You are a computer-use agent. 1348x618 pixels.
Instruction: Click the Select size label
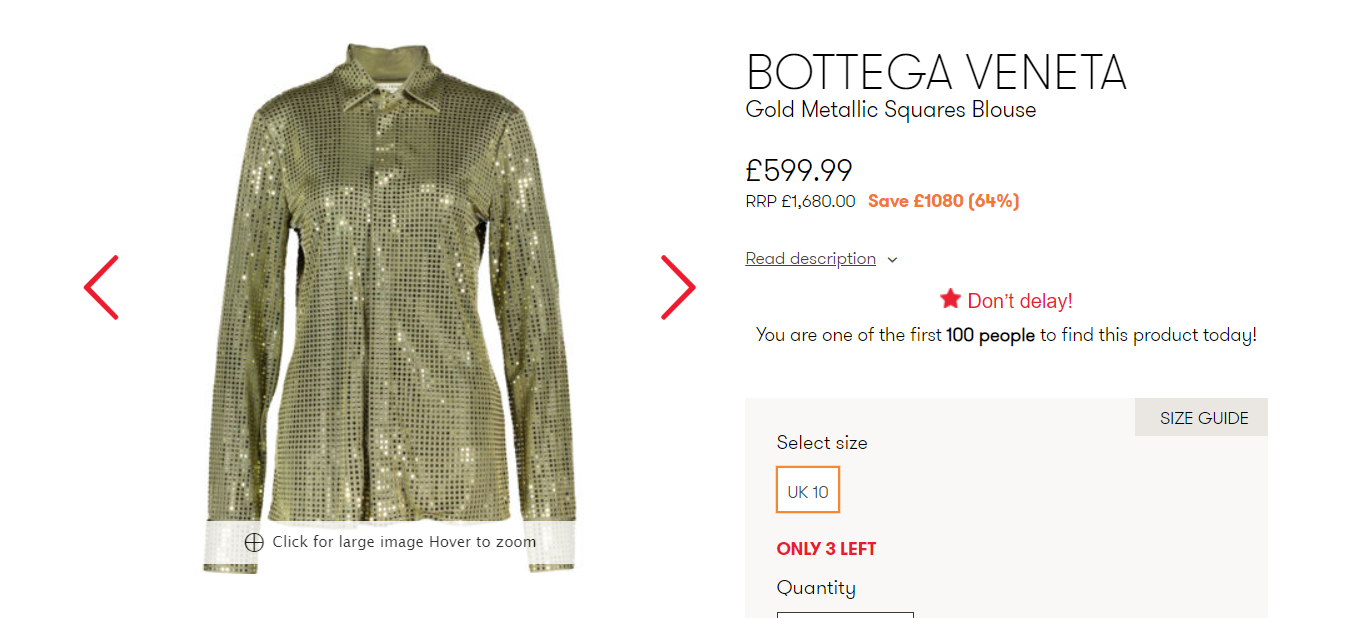click(x=822, y=443)
